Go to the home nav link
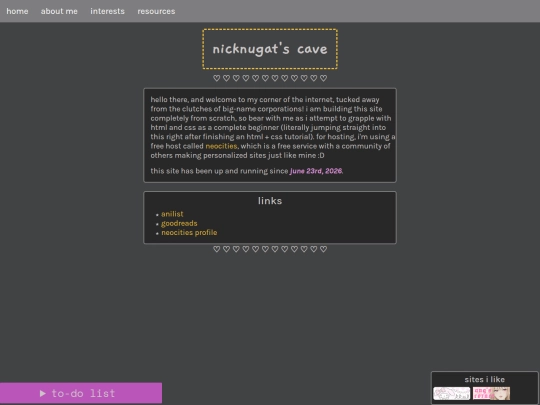540x405 pixels. [17, 11]
